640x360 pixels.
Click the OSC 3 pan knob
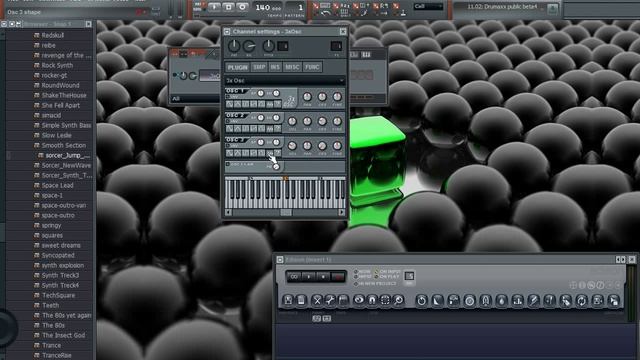307,145
